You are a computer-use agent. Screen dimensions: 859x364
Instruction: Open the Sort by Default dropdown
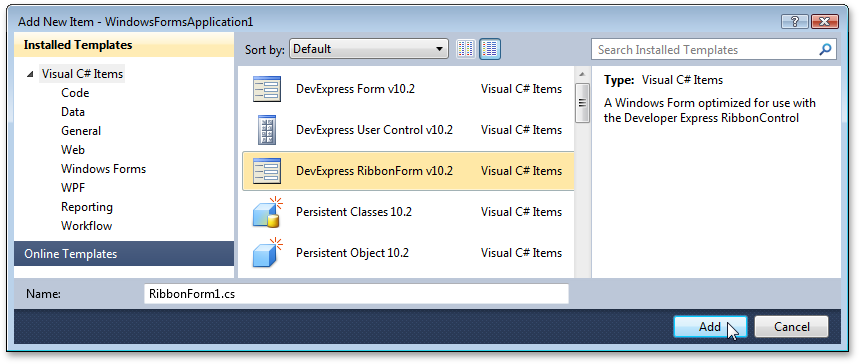pyautogui.click(x=369, y=49)
